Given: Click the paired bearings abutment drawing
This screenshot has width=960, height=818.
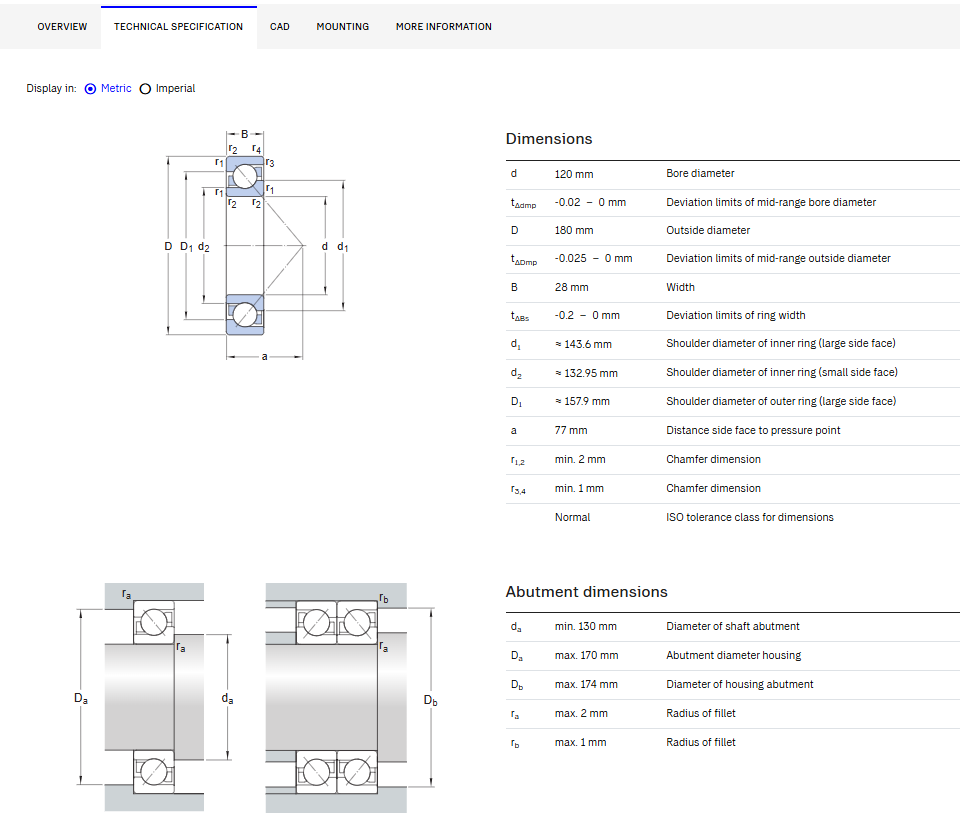Looking at the screenshot, I should pyautogui.click(x=351, y=697).
